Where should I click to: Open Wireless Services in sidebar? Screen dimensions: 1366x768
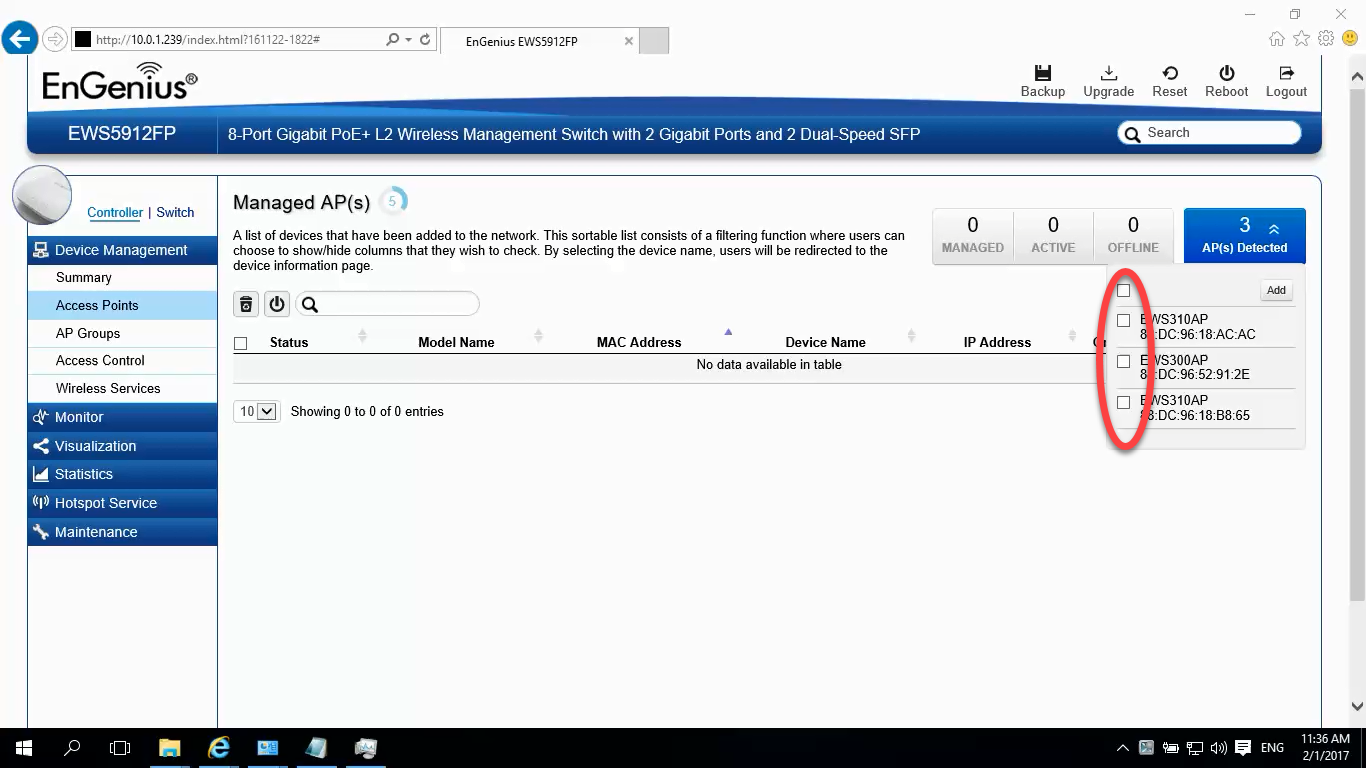pyautogui.click(x=122, y=388)
